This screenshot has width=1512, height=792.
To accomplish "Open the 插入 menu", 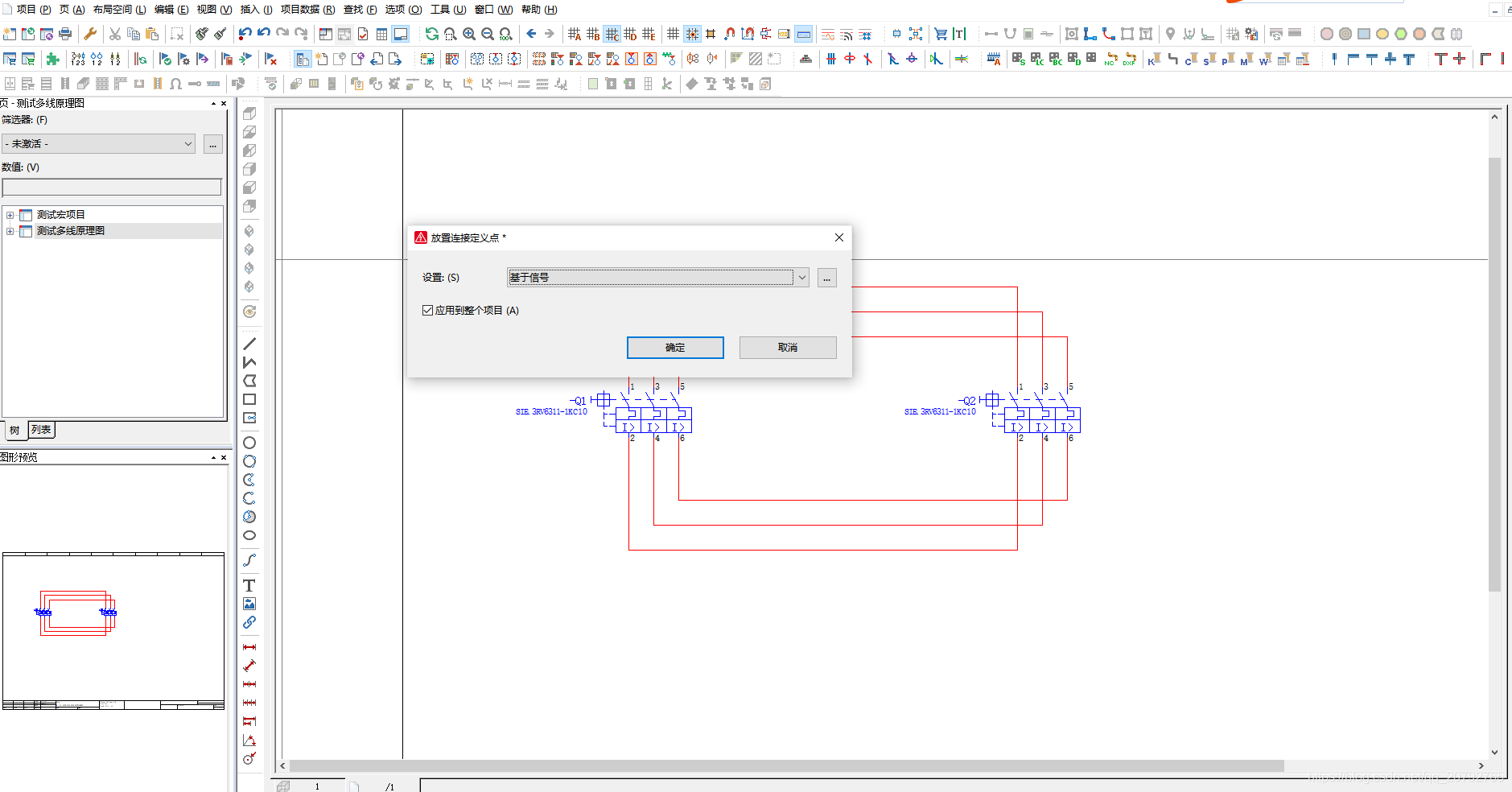I will (x=256, y=10).
